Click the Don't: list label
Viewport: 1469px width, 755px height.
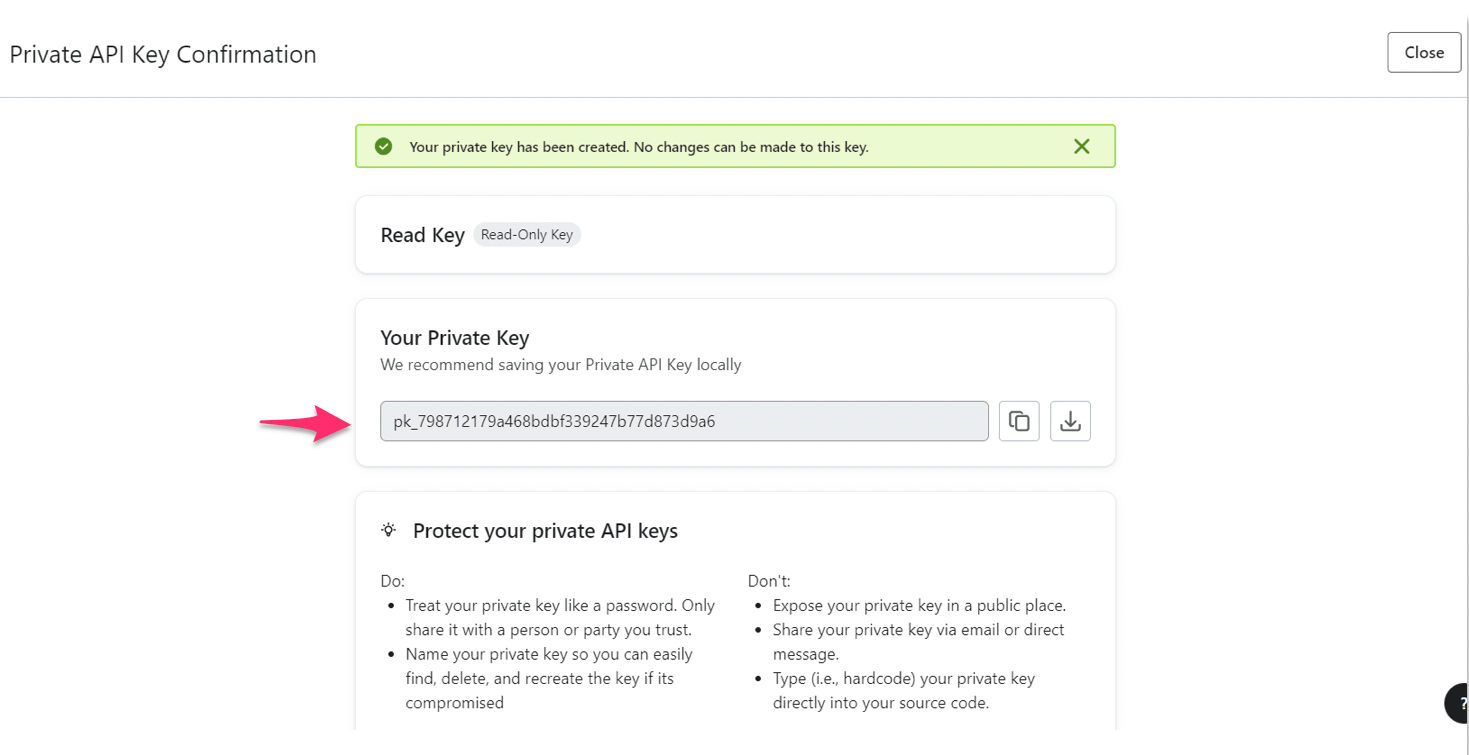click(769, 581)
